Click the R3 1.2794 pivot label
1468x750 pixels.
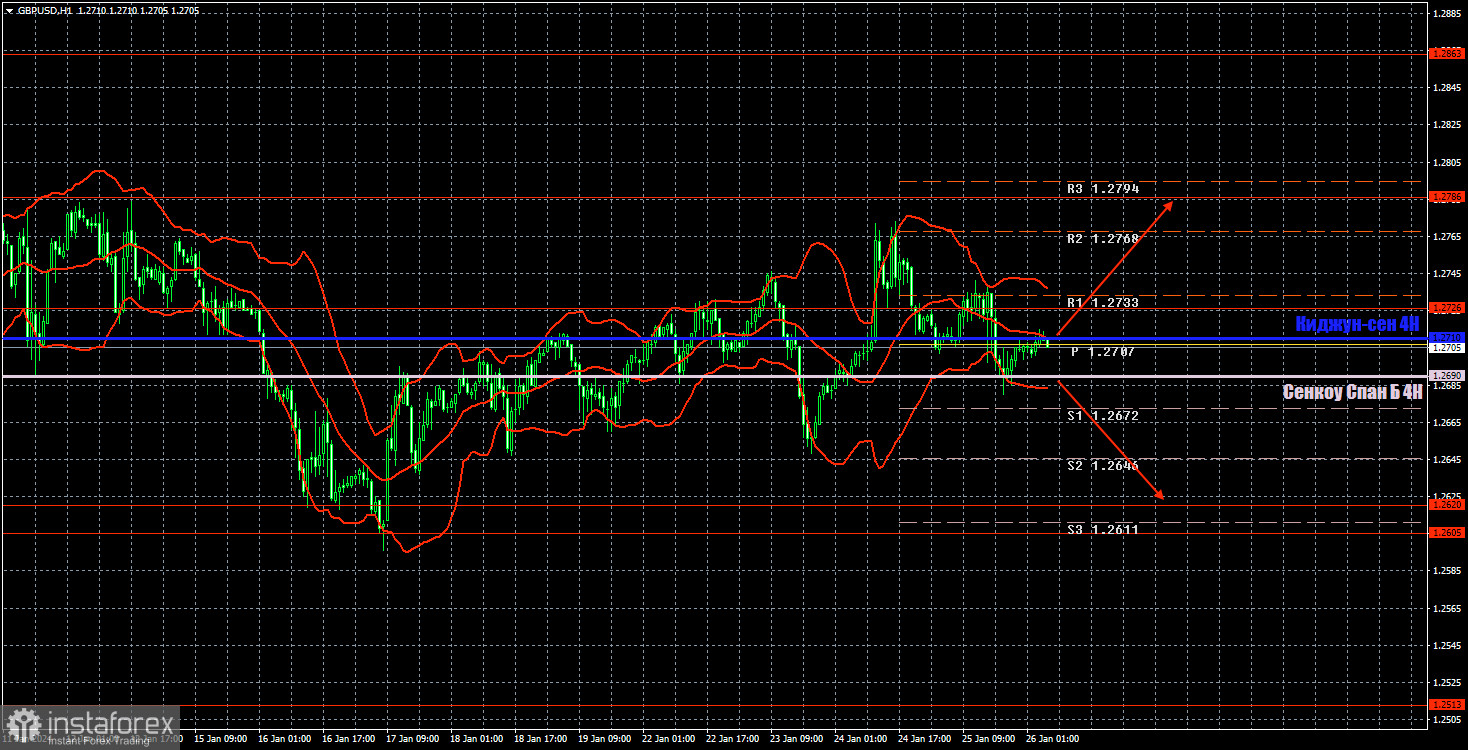coord(1102,189)
